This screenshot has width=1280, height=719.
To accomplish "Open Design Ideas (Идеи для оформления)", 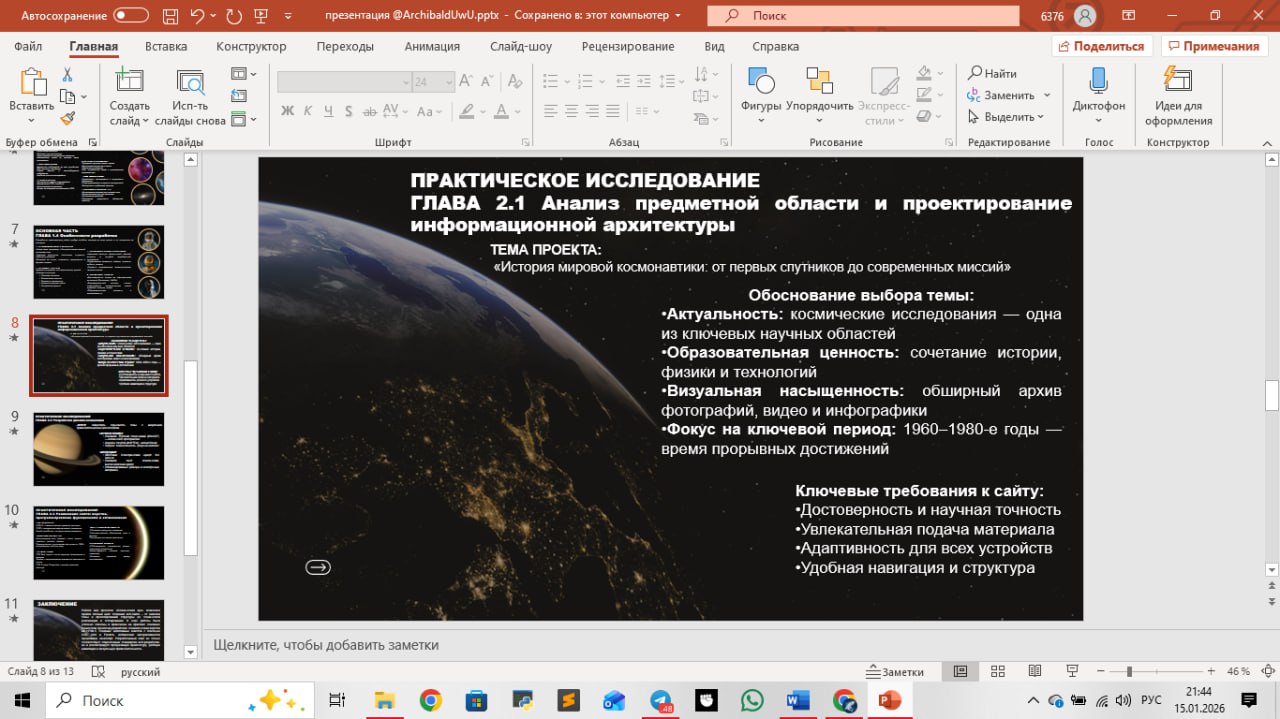I will click(1178, 98).
